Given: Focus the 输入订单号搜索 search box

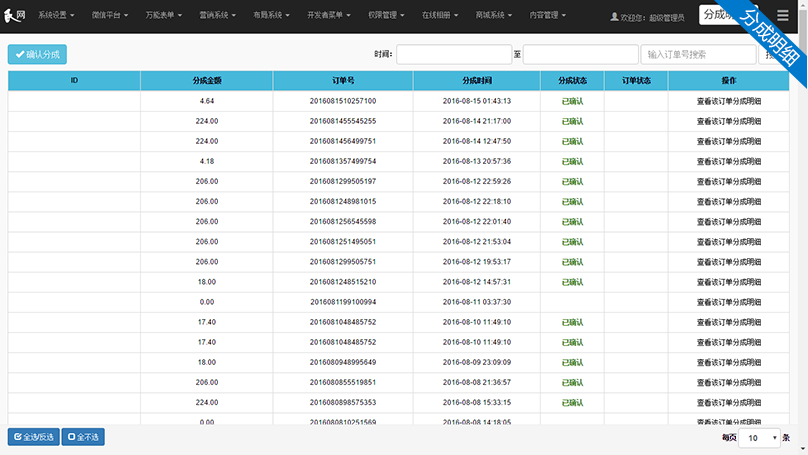Looking at the screenshot, I should tap(698, 55).
